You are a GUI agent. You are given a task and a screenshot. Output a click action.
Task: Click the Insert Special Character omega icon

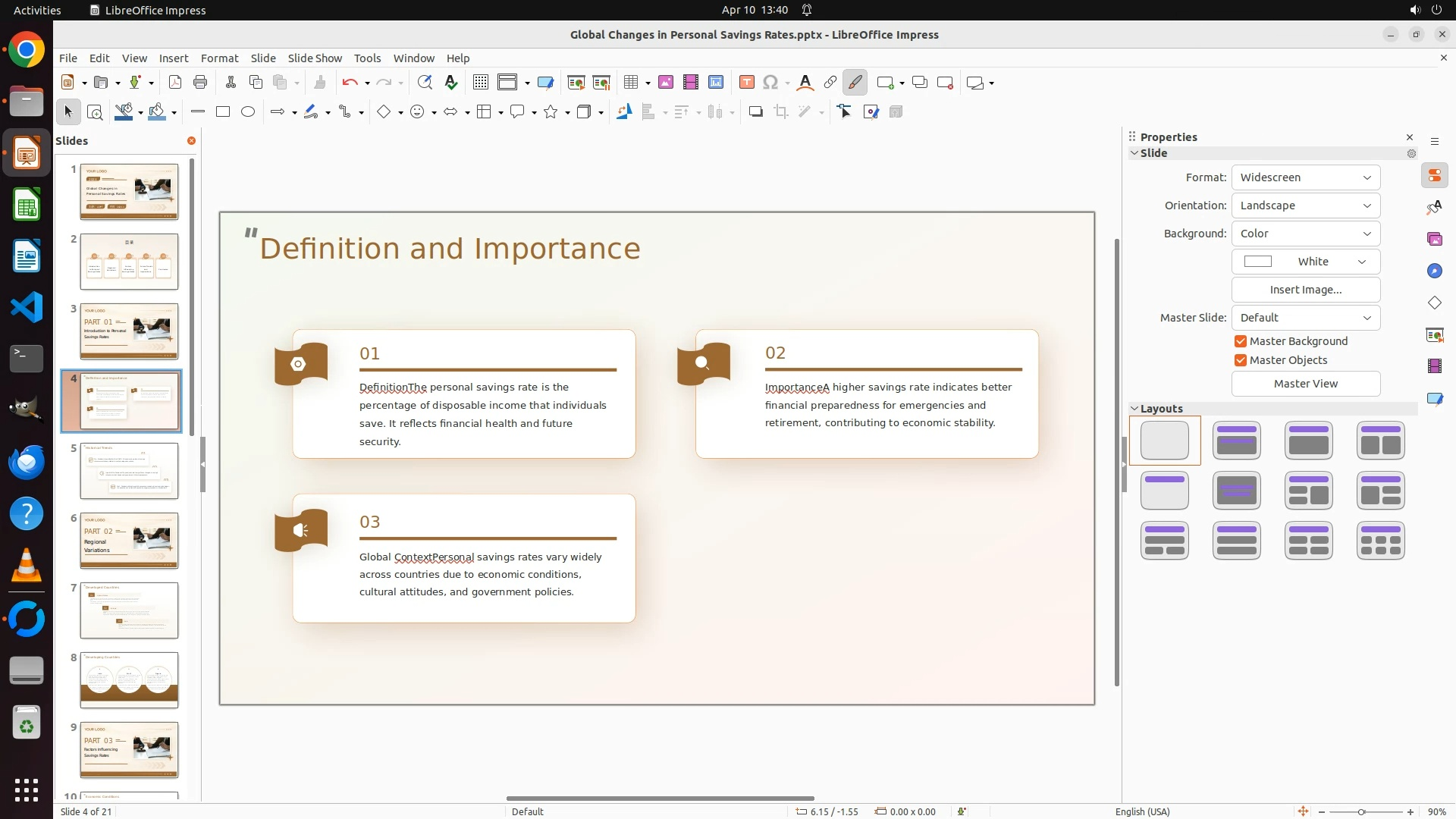770,83
